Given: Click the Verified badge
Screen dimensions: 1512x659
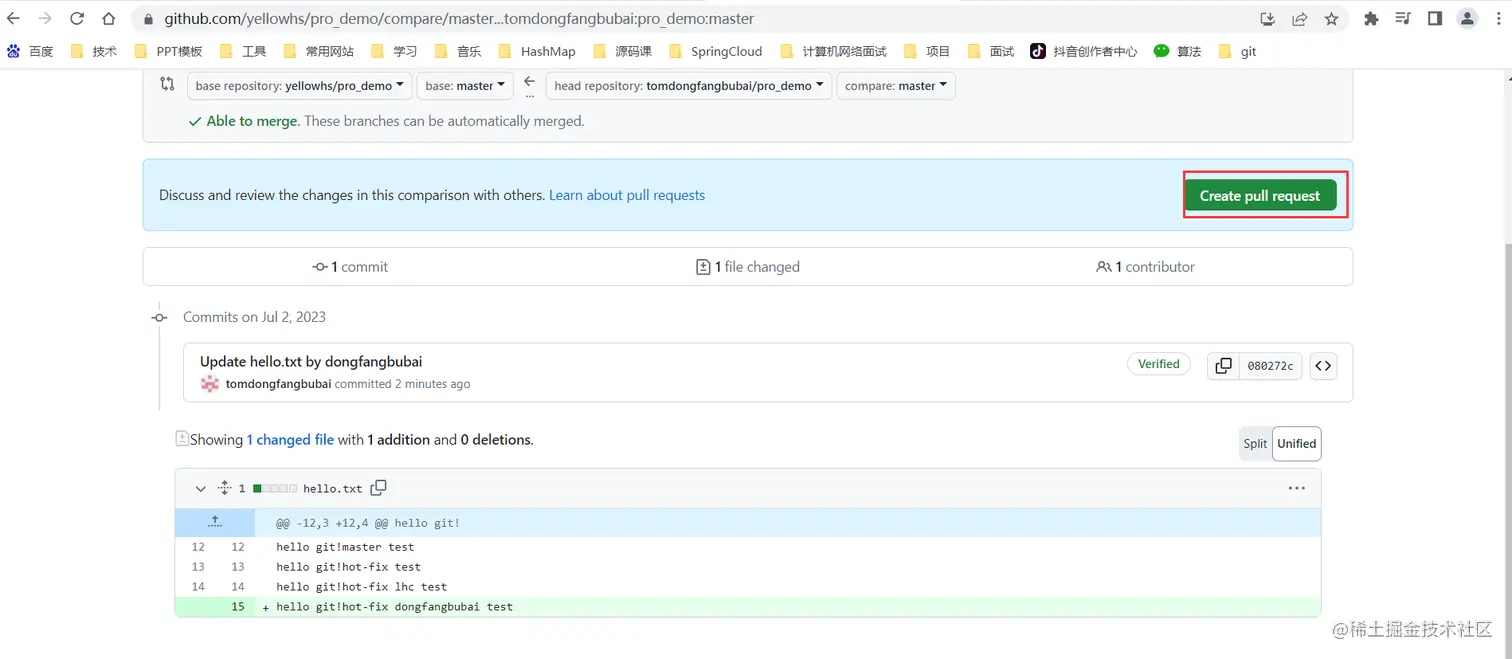Looking at the screenshot, I should point(1159,364).
